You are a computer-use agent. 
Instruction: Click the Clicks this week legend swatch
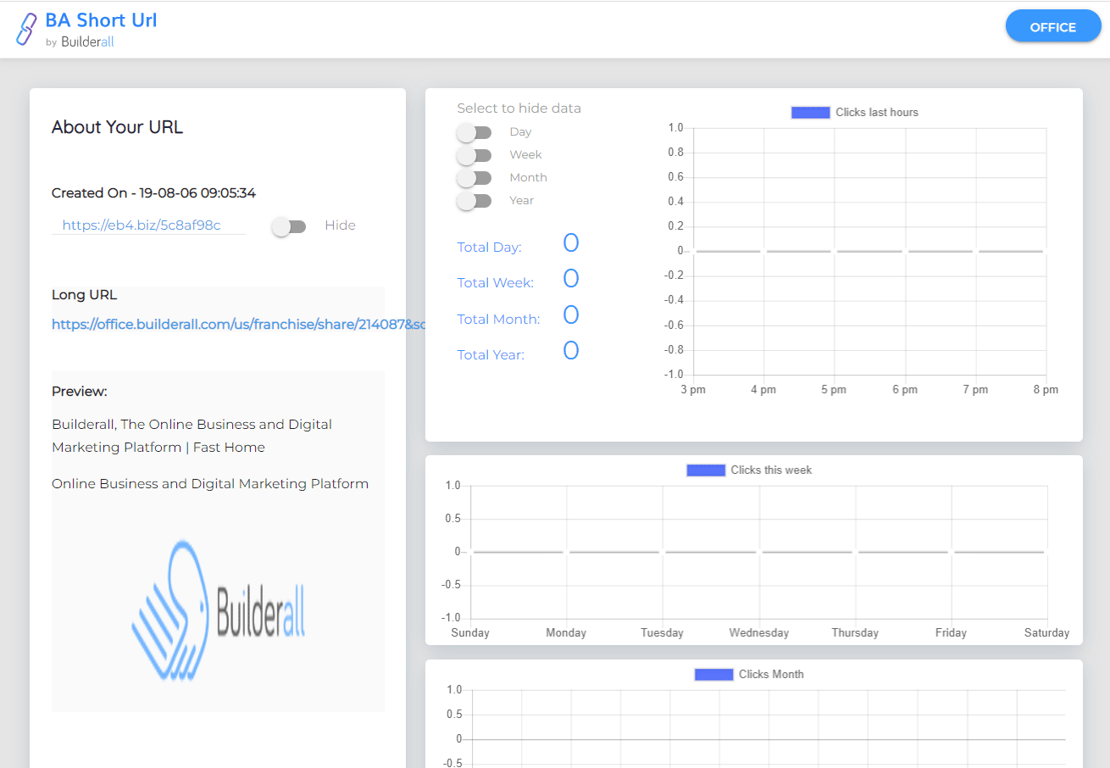(706, 470)
